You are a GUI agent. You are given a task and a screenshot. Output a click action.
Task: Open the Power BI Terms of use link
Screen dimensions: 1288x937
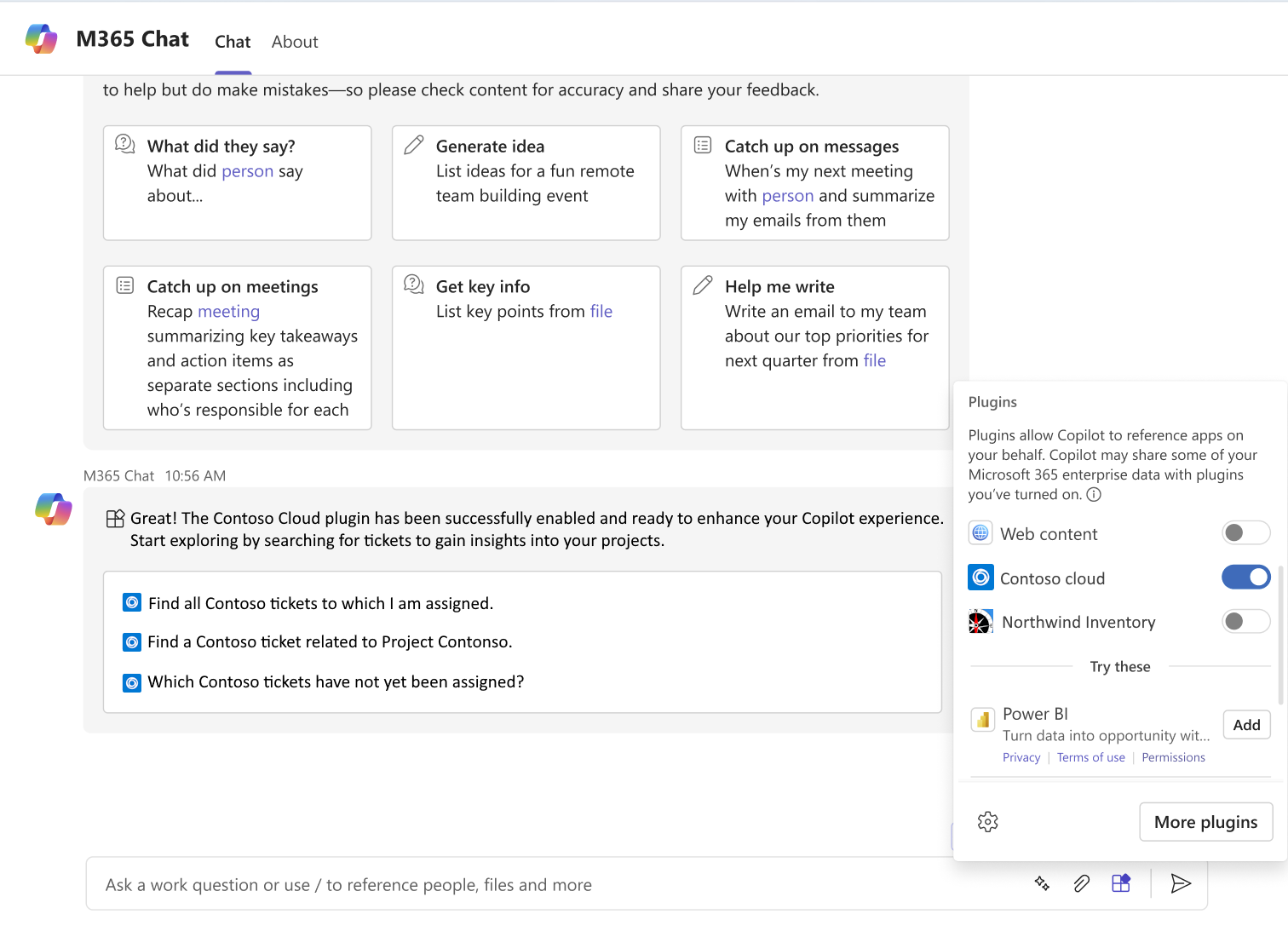click(1090, 757)
